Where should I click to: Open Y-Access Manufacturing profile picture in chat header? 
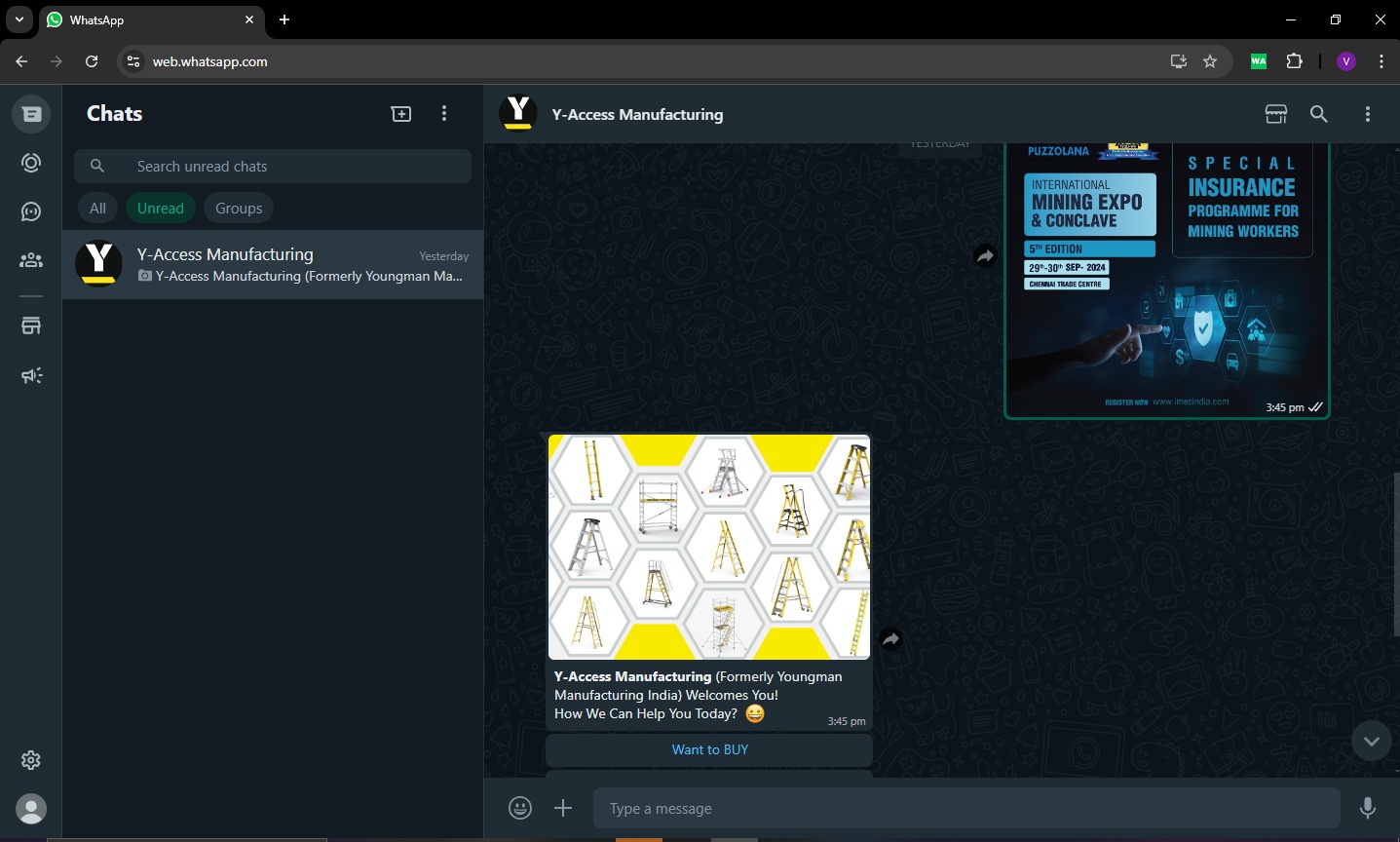[518, 114]
